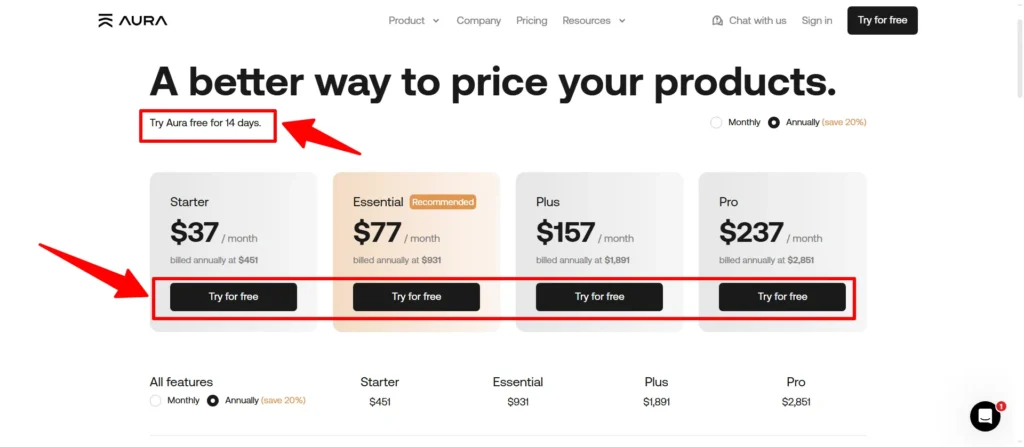This screenshot has height=447, width=1024.
Task: Choose Monthly in the All features section
Action: coord(155,400)
